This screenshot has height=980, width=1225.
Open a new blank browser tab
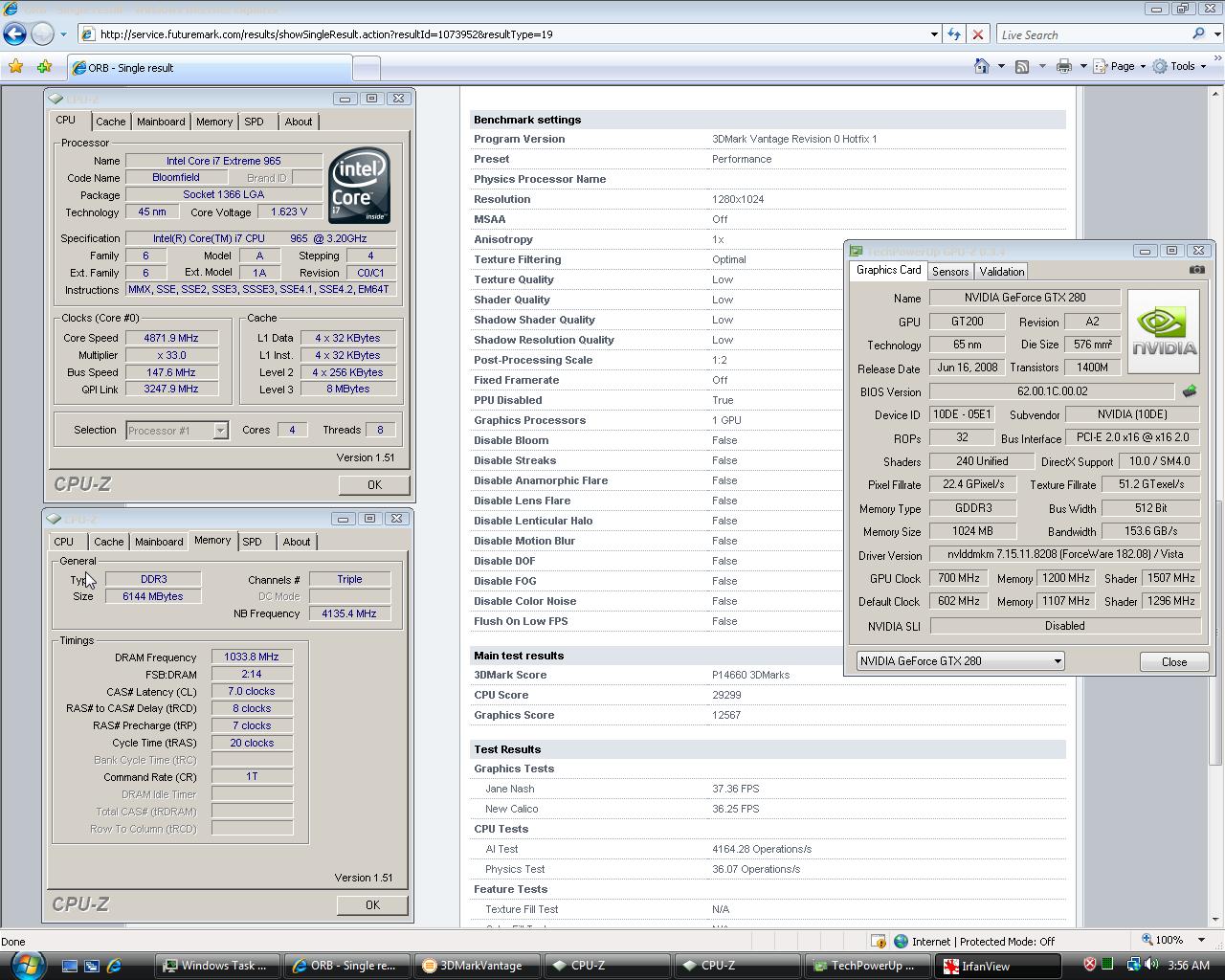point(367,68)
